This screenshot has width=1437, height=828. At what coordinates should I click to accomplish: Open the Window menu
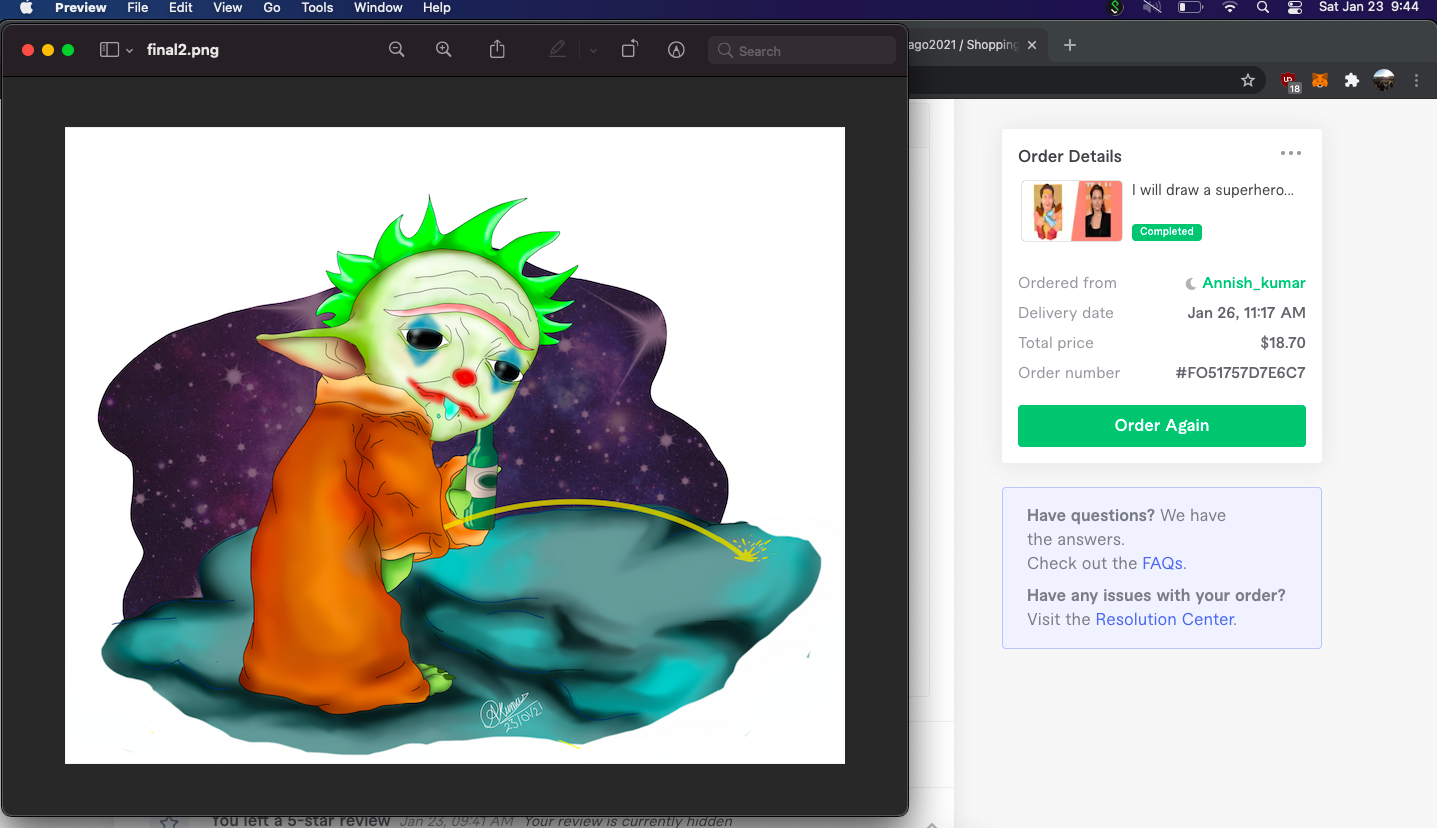point(378,7)
